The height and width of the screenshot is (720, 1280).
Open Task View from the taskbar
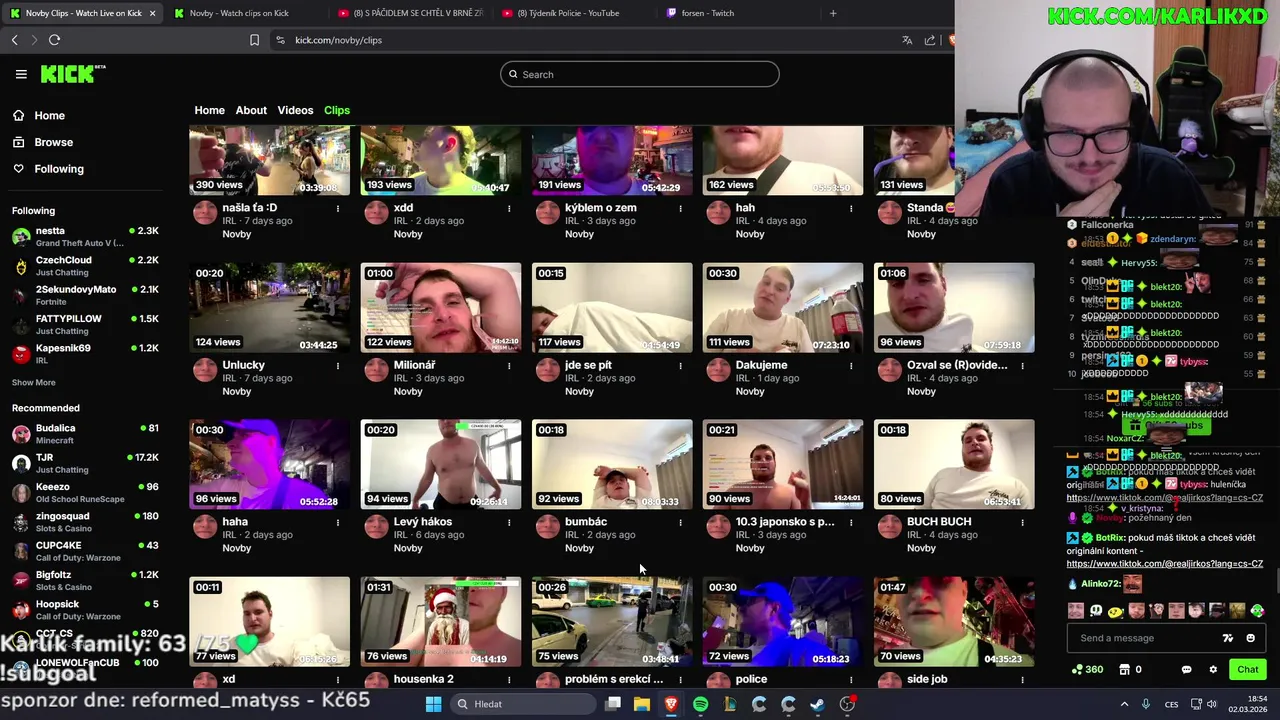(613, 704)
